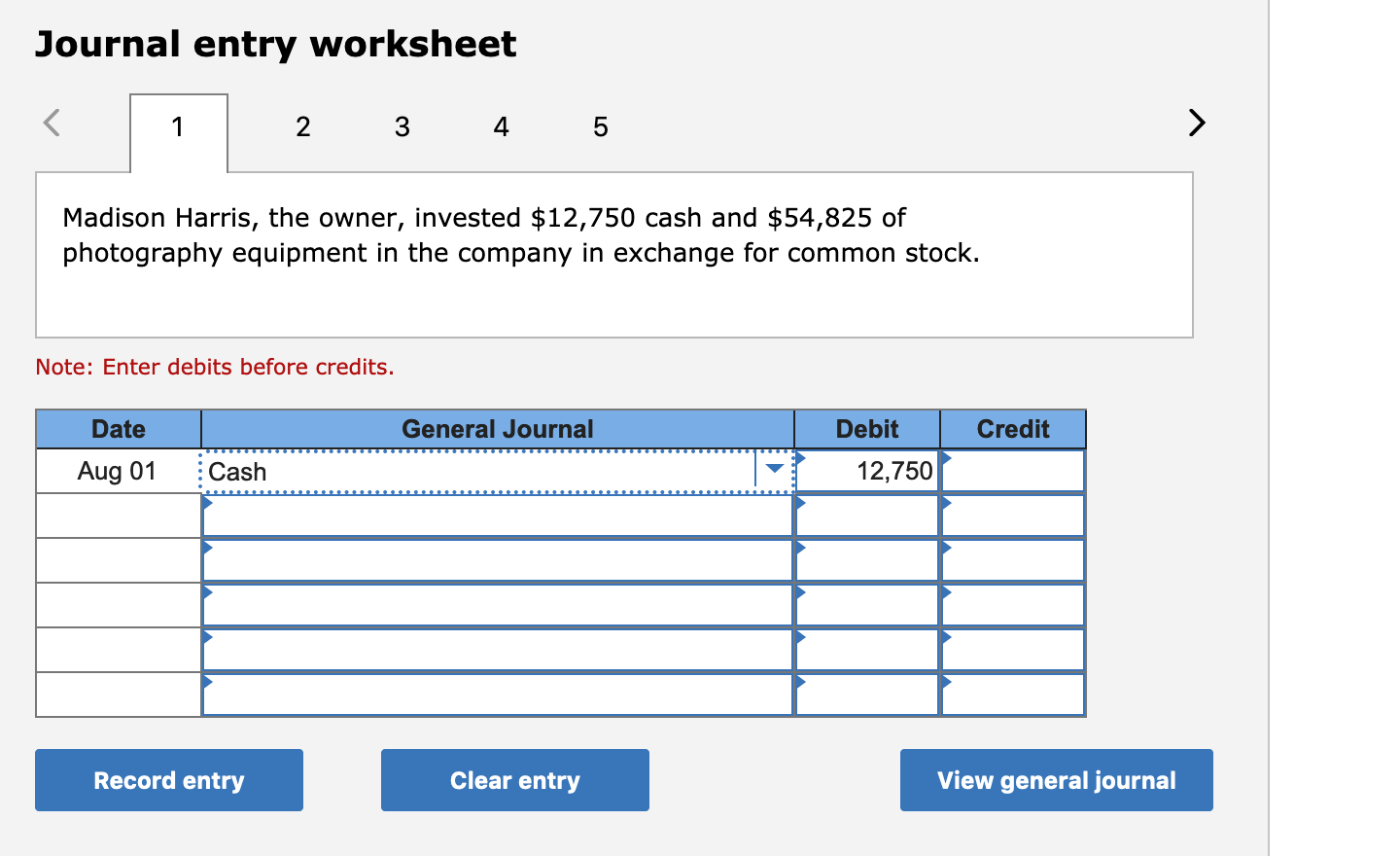
Task: Click the Clear entry button
Action: click(514, 780)
